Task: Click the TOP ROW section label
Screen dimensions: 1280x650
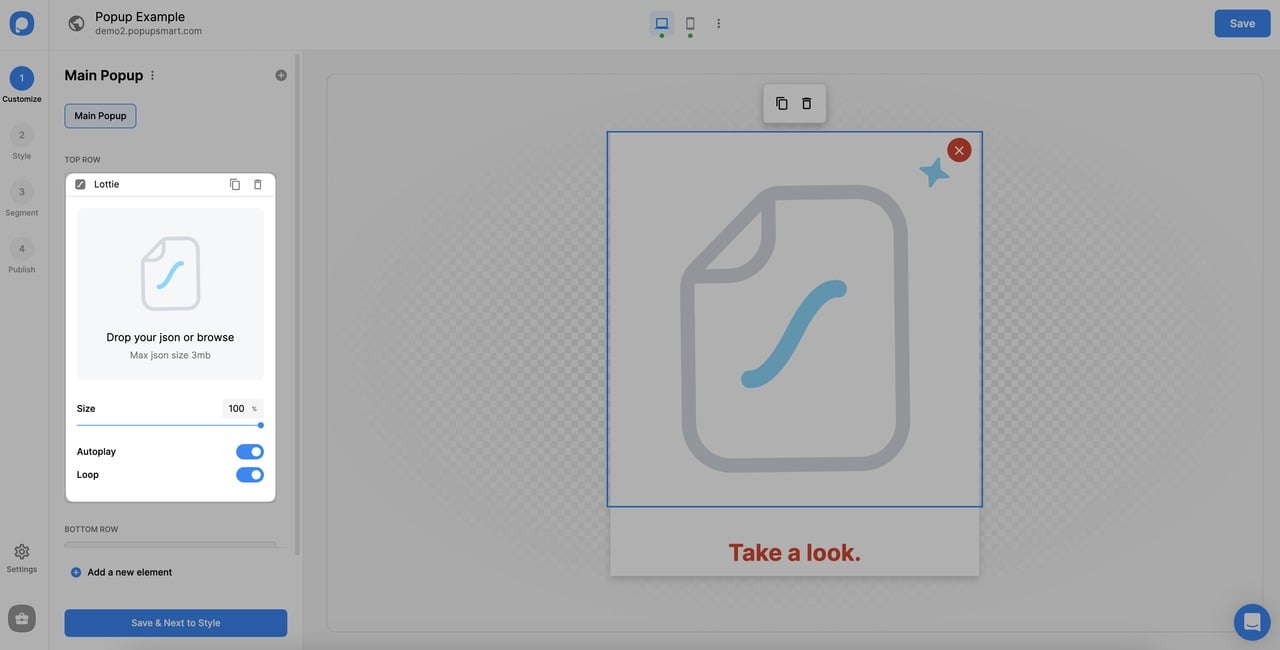Action: point(83,160)
